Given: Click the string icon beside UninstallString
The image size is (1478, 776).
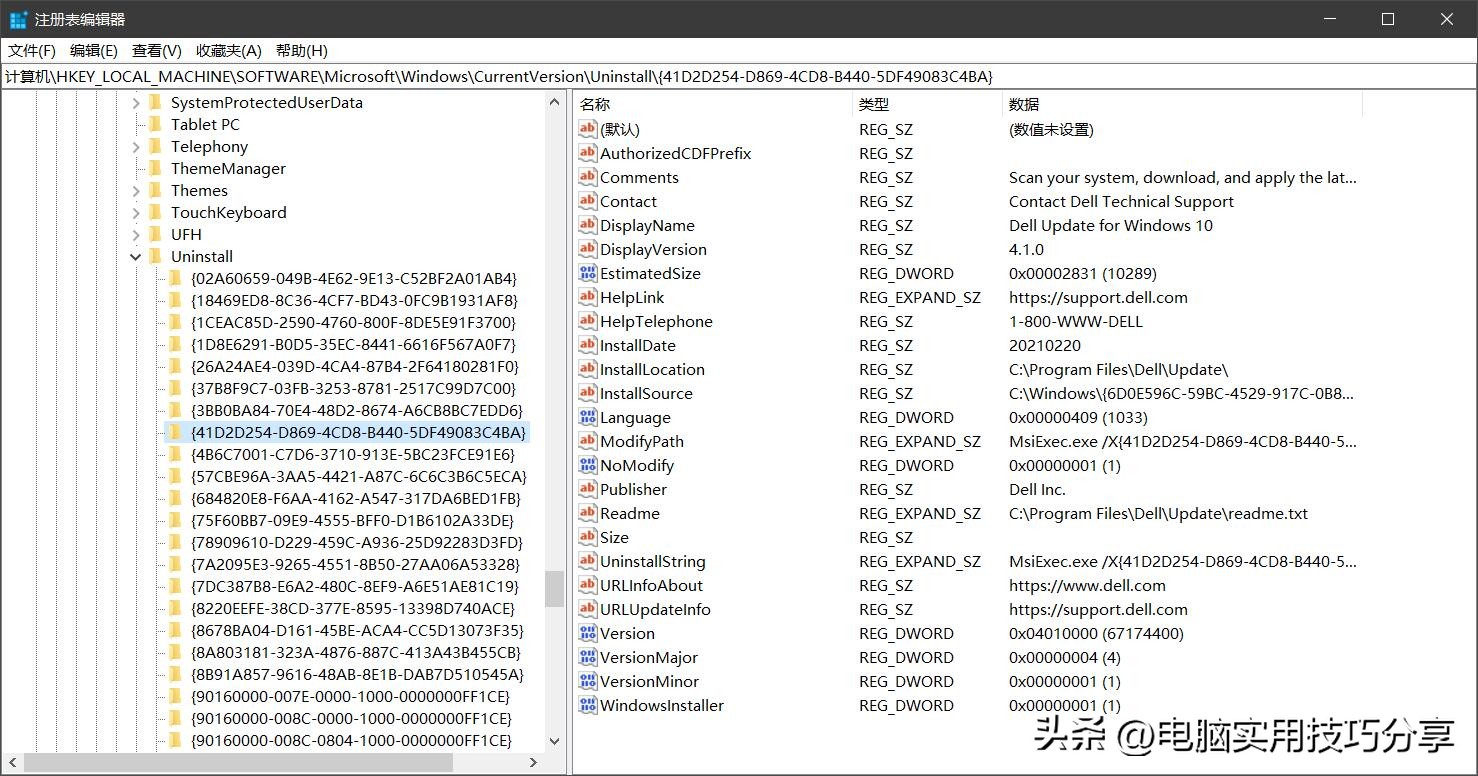Looking at the screenshot, I should [x=587, y=561].
